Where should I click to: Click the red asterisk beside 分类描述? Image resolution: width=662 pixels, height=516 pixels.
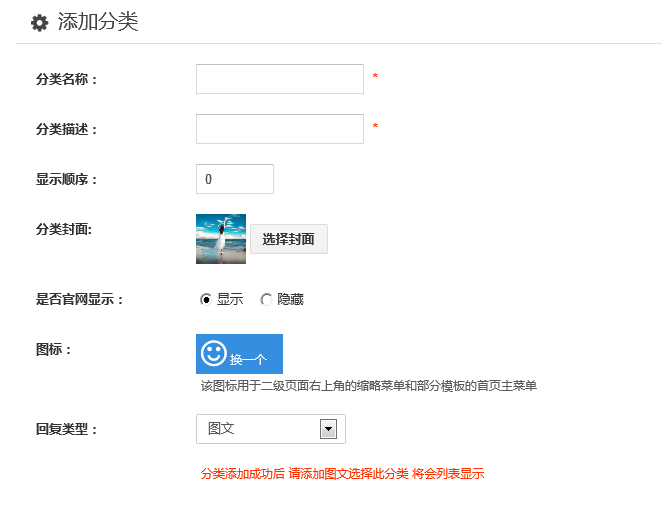tap(375, 126)
